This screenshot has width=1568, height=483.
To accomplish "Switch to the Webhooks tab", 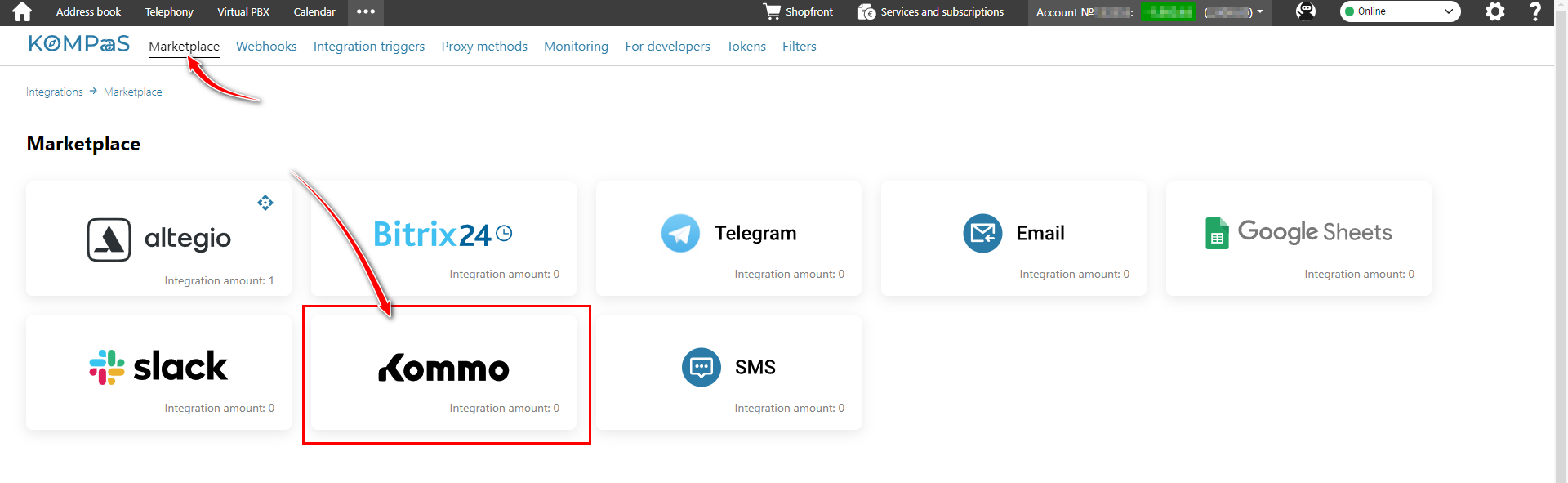I will pos(266,47).
